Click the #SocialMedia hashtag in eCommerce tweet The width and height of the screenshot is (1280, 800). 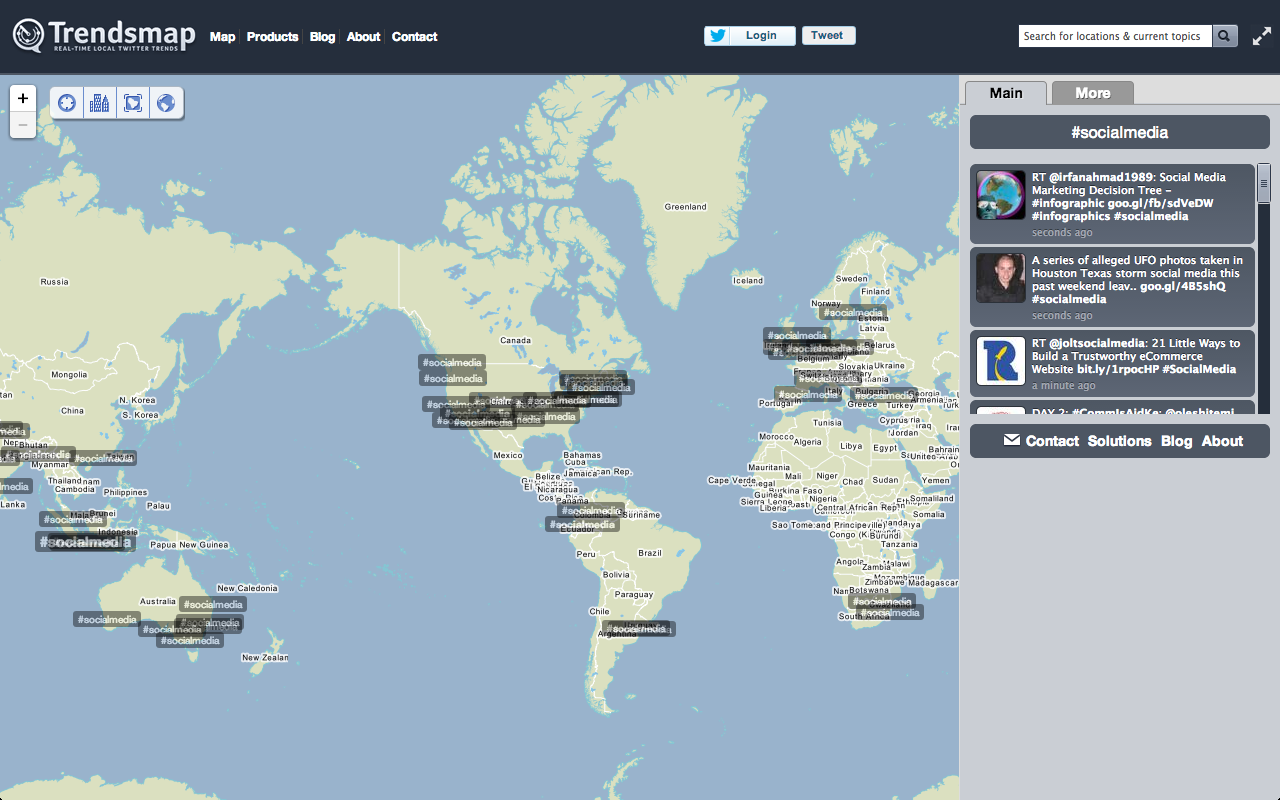[1199, 369]
